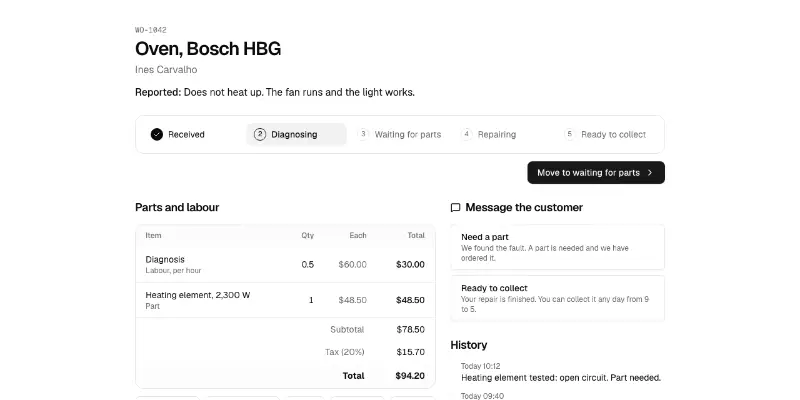Click the step 2 circle beside Diagnosing

[x=260, y=135]
